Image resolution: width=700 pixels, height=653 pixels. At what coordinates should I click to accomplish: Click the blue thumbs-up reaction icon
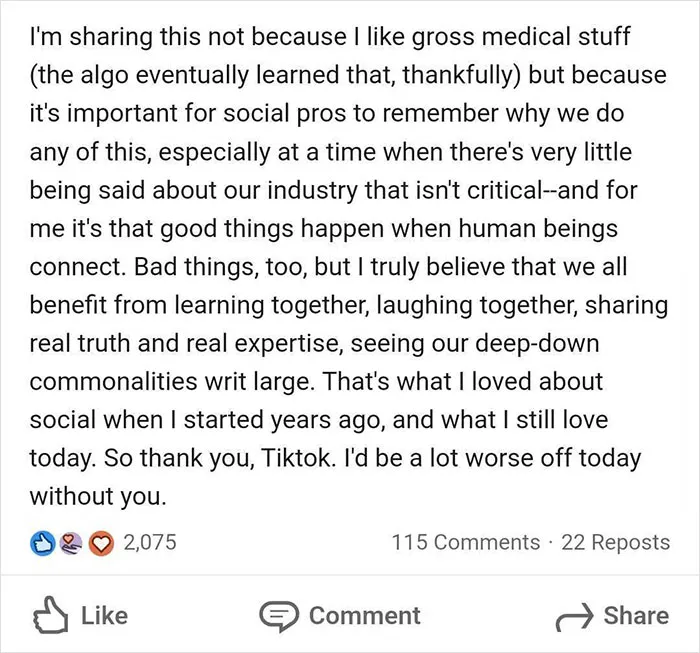click(x=43, y=543)
